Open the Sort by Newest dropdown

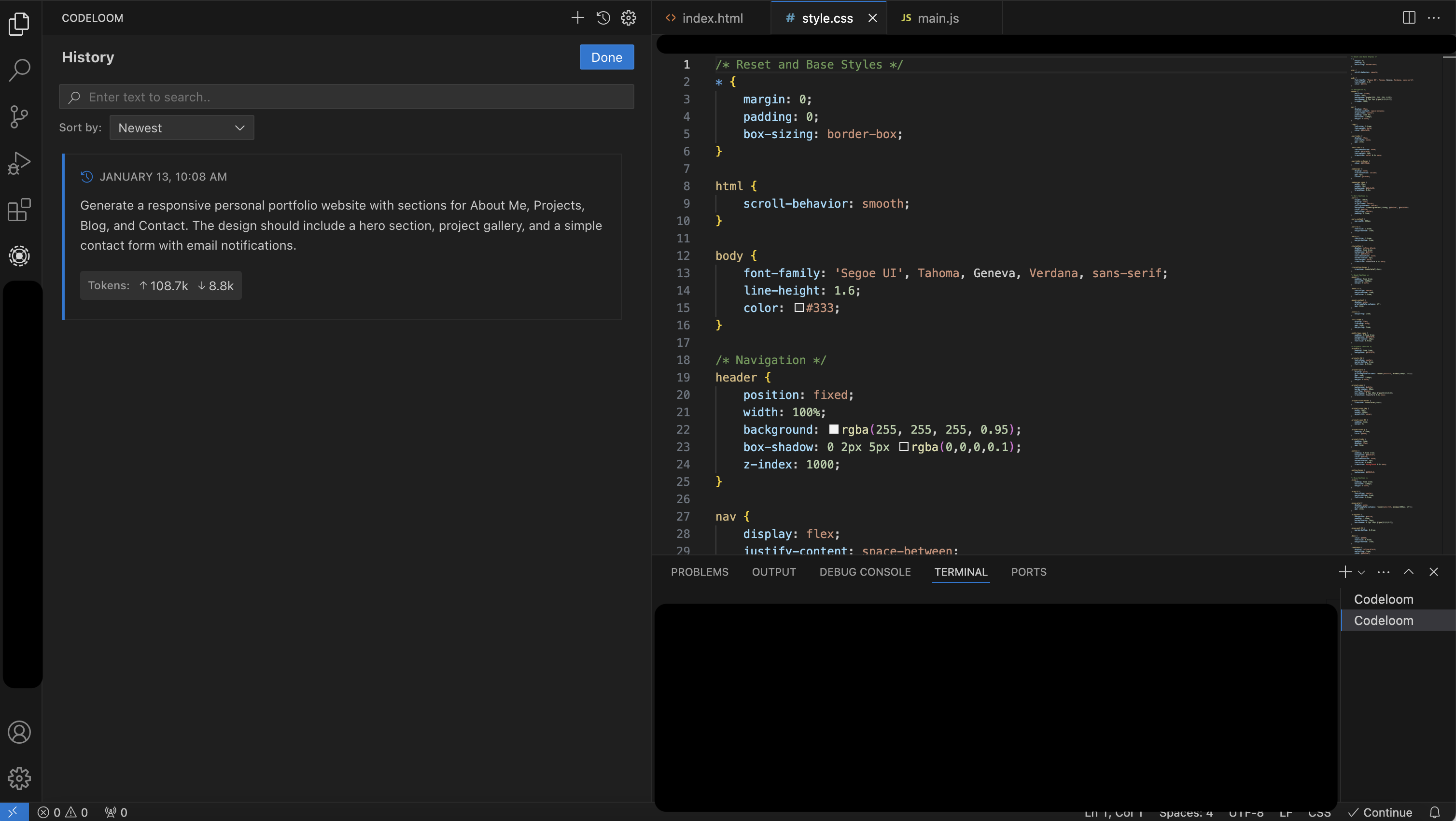[182, 128]
